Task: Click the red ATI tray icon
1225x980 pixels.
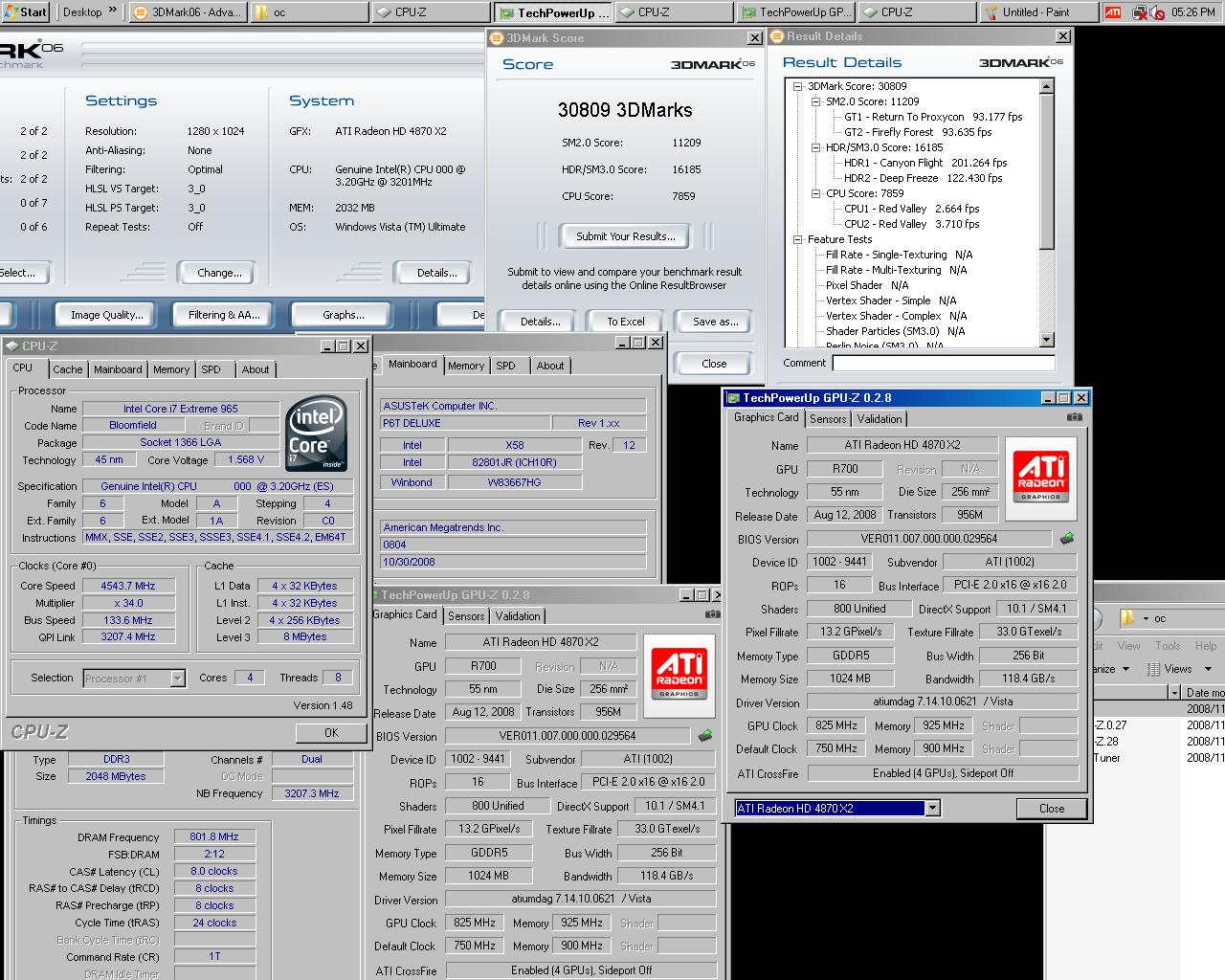Action: click(1112, 12)
